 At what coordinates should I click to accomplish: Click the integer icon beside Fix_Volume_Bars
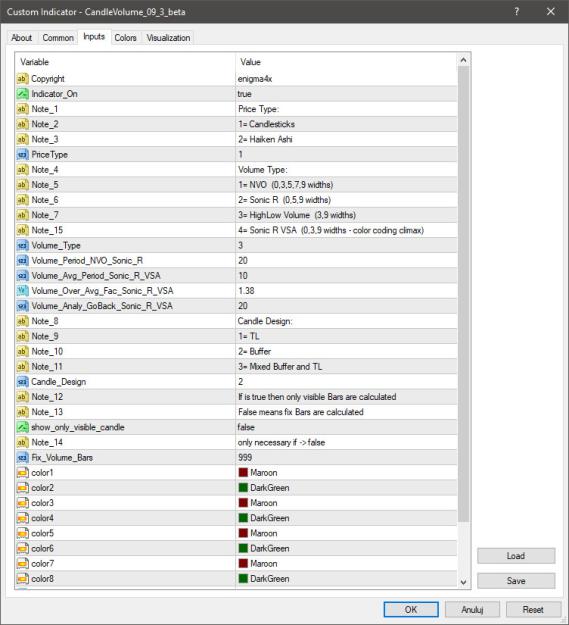coord(23,457)
